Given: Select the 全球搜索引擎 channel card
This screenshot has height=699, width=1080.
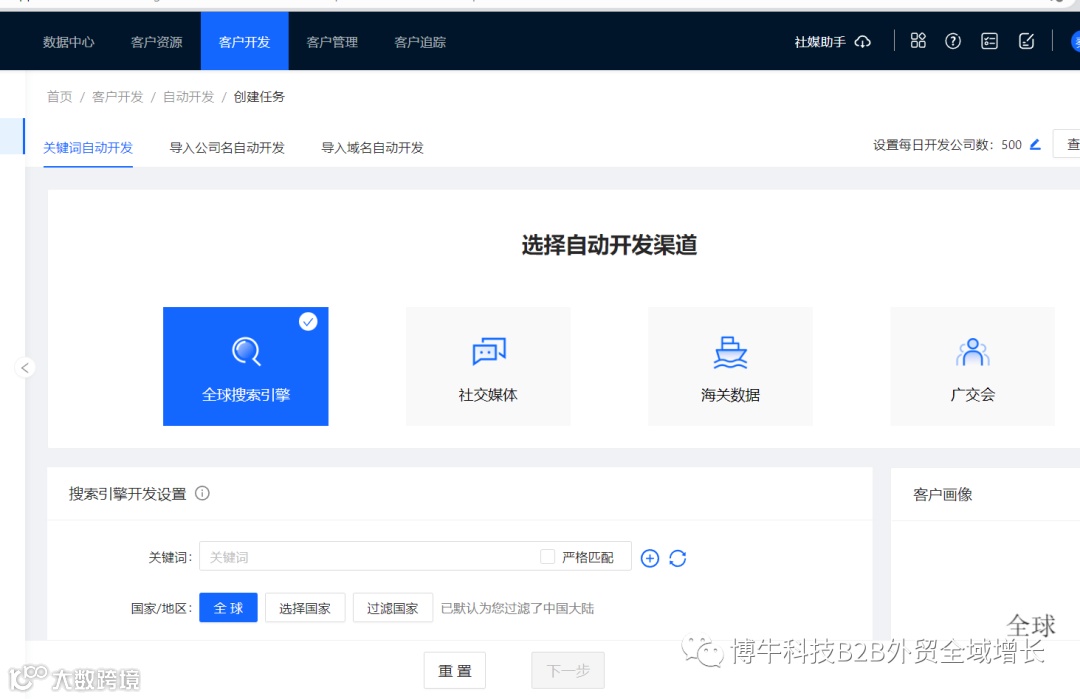Looking at the screenshot, I should (246, 366).
